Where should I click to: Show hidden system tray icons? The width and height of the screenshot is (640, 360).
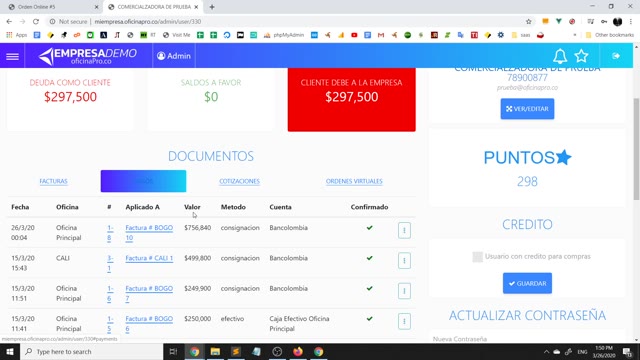point(546,351)
